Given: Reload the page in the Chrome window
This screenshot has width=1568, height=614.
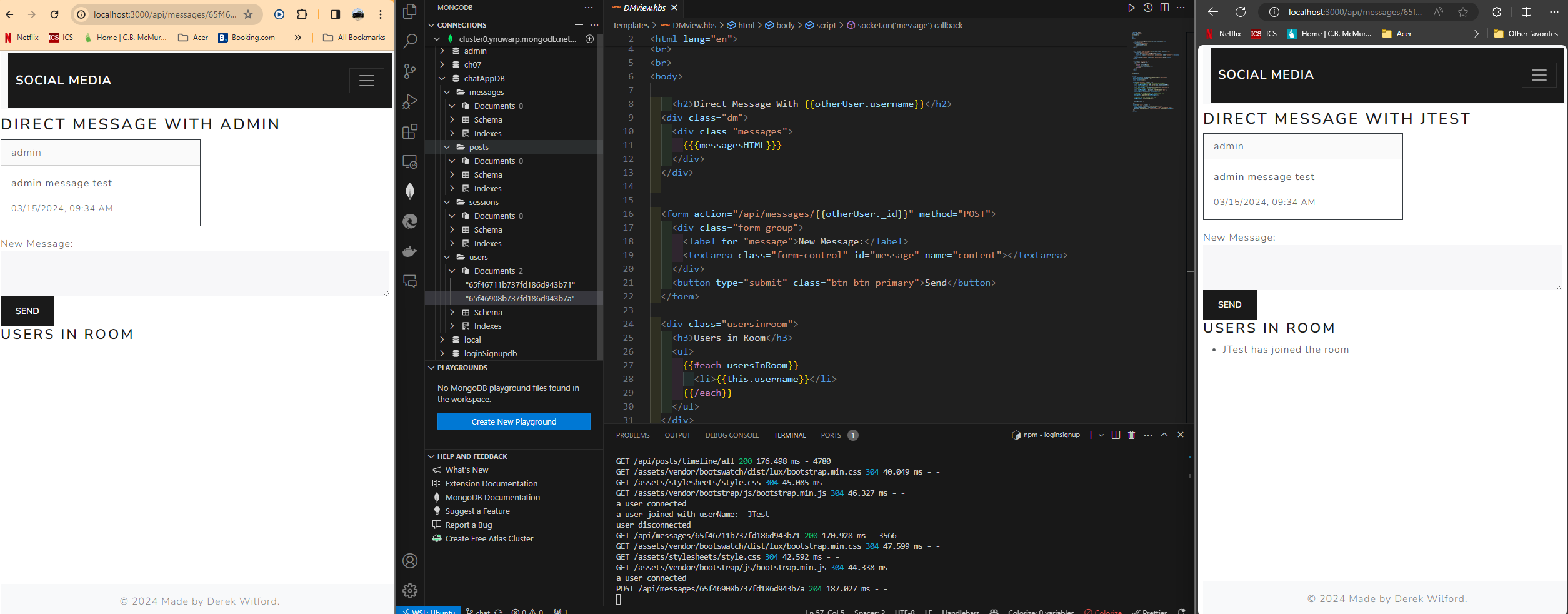Looking at the screenshot, I should tap(54, 14).
